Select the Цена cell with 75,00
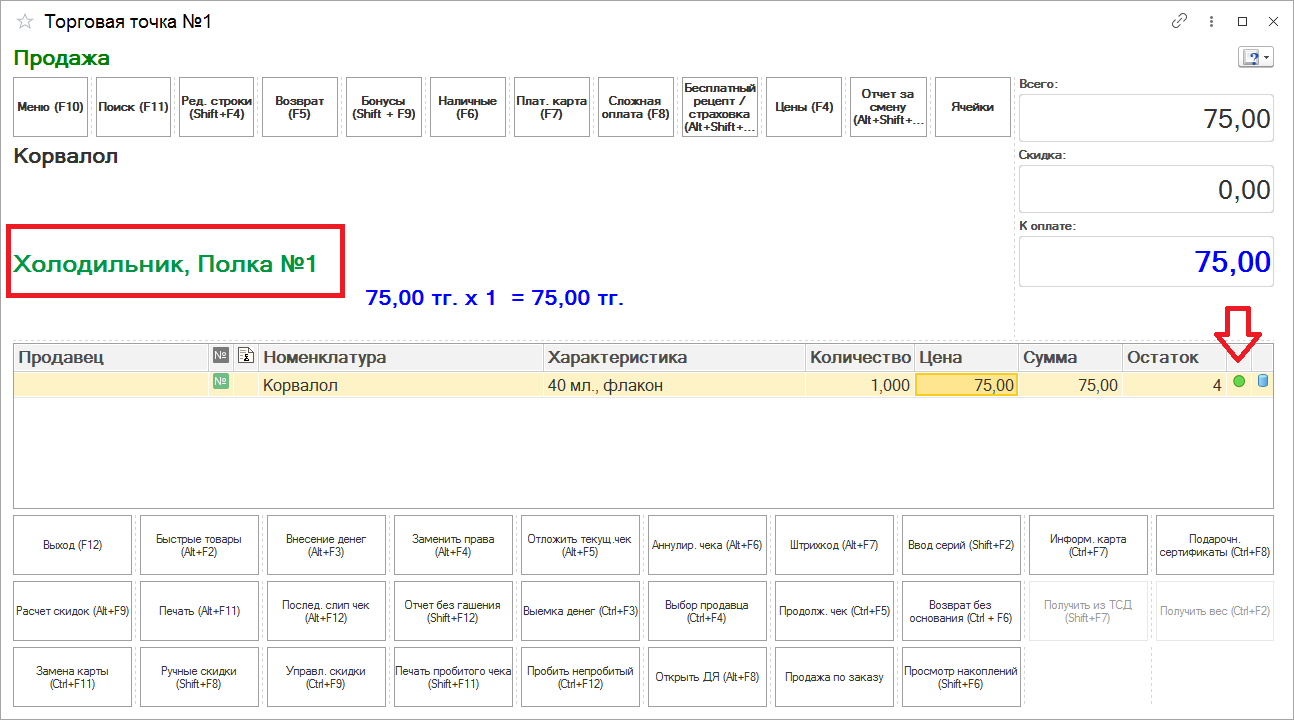This screenshot has height=720, width=1294. tap(966, 385)
